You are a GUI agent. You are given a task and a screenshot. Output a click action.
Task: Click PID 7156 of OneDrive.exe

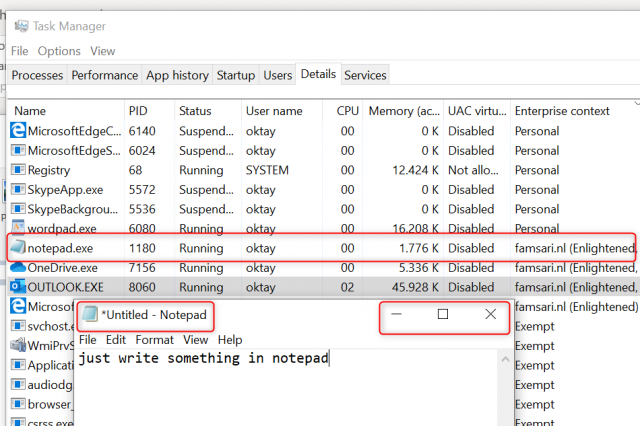click(x=142, y=268)
